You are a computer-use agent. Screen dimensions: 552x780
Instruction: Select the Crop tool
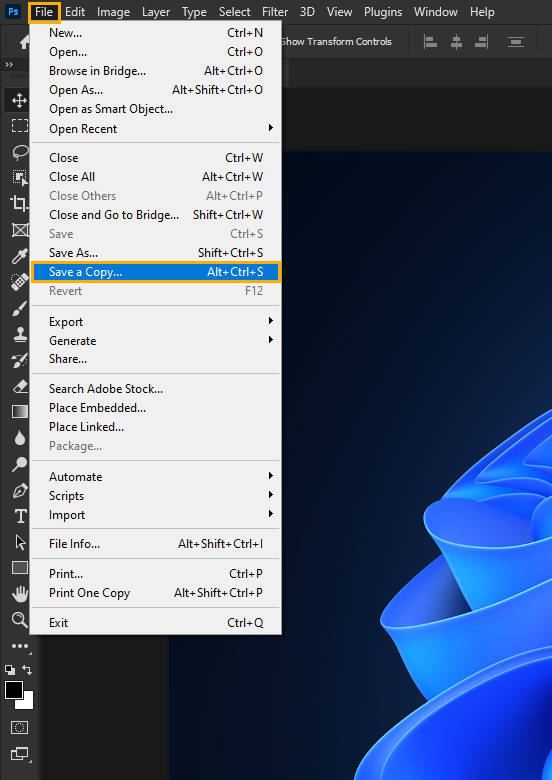tap(19, 203)
